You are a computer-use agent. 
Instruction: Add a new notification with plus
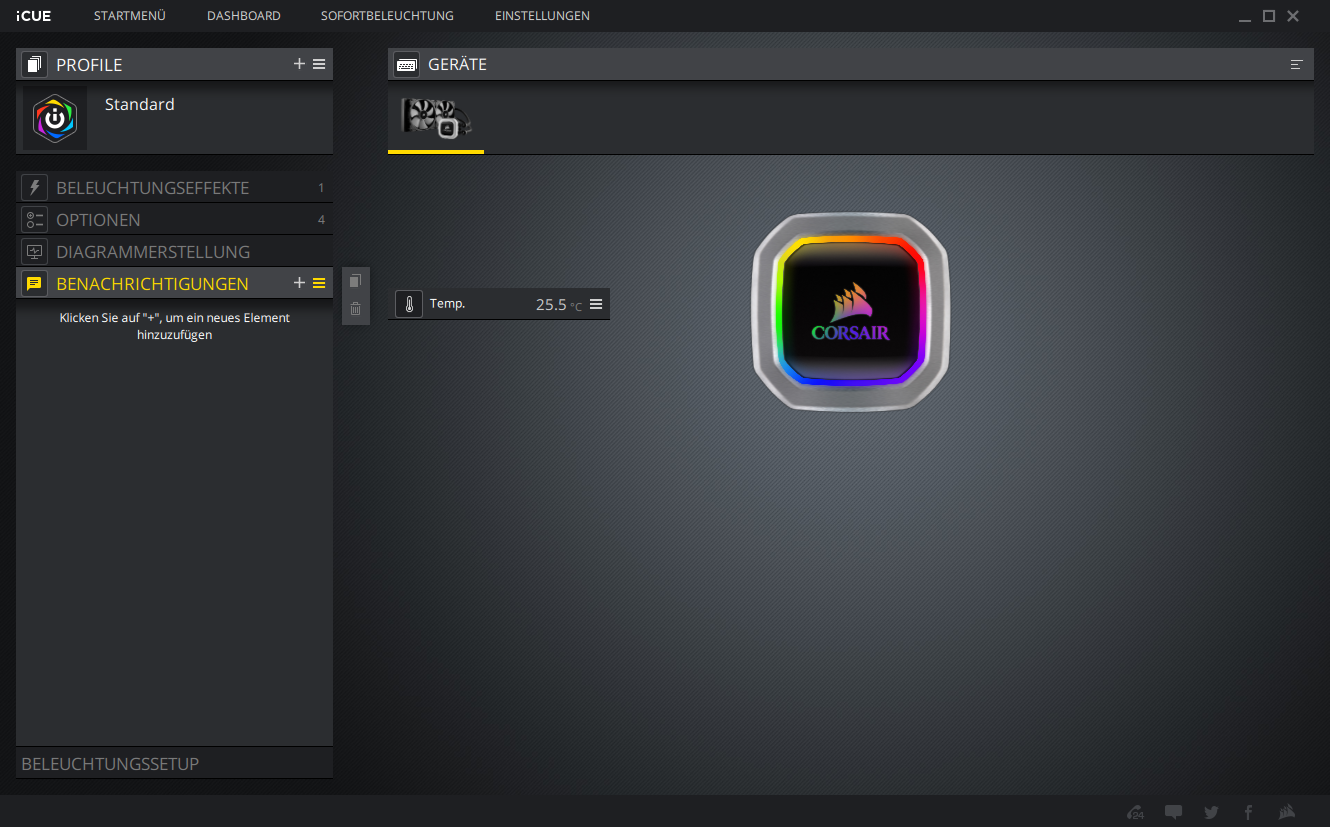299,283
